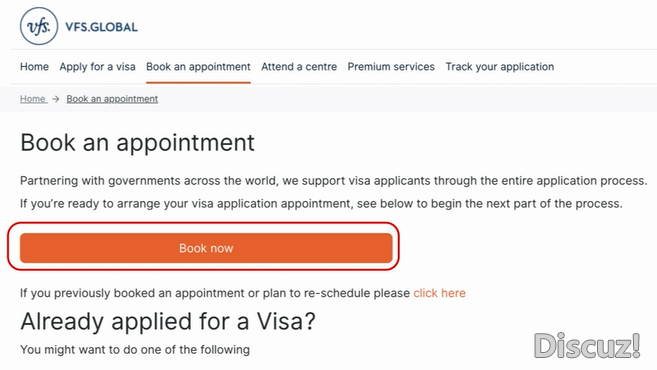Follow the orange click here link

click(x=440, y=293)
